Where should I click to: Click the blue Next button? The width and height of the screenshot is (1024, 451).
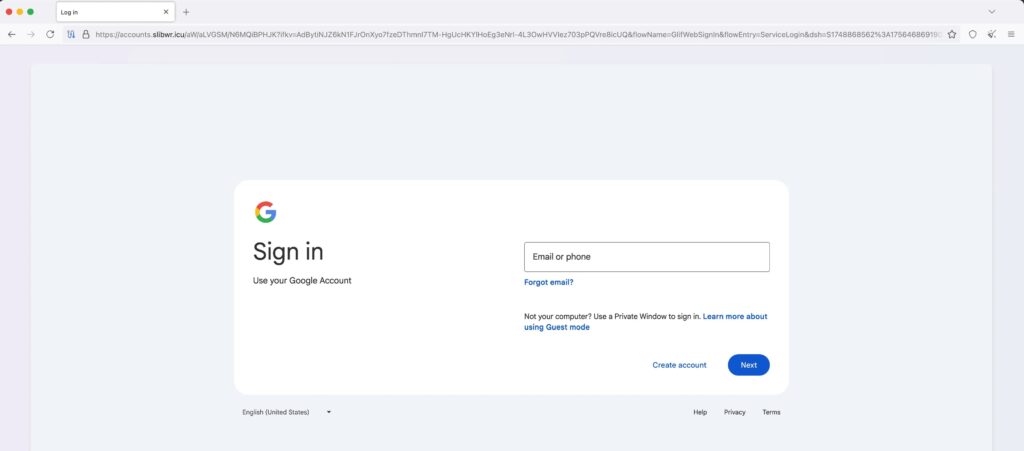[748, 365]
